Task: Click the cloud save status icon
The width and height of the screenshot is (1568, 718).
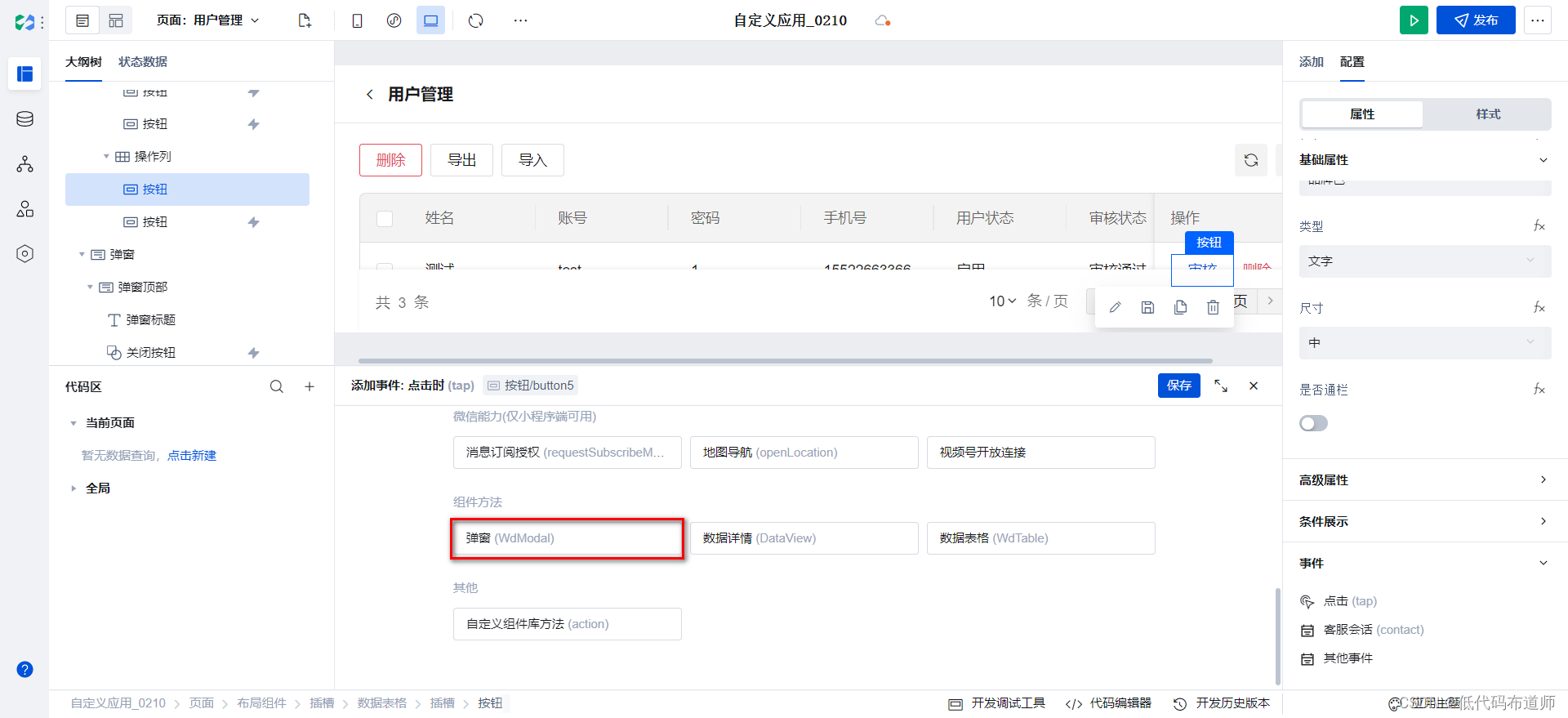Action: pyautogui.click(x=882, y=20)
